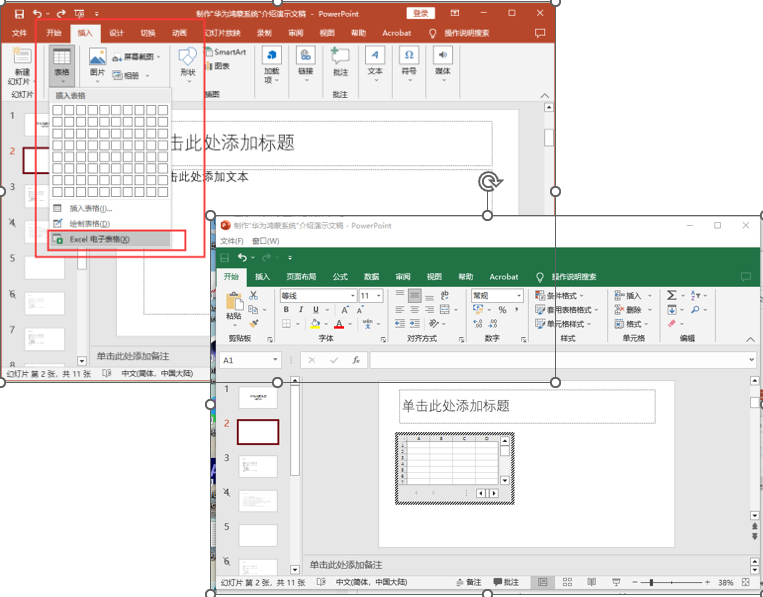The height and width of the screenshot is (597, 763).
Task: Open the font name dropdown showing 等线
Action: pos(352,296)
